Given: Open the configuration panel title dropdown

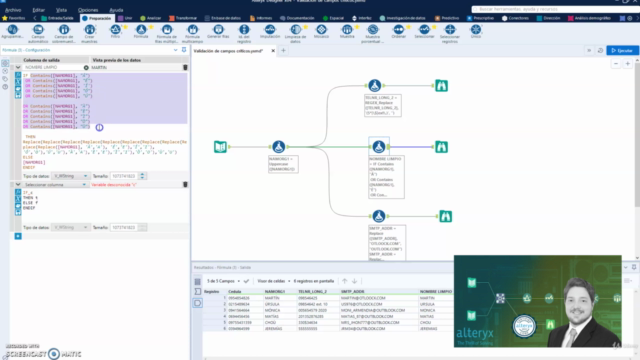Looking at the screenshot, I should coord(176,50).
